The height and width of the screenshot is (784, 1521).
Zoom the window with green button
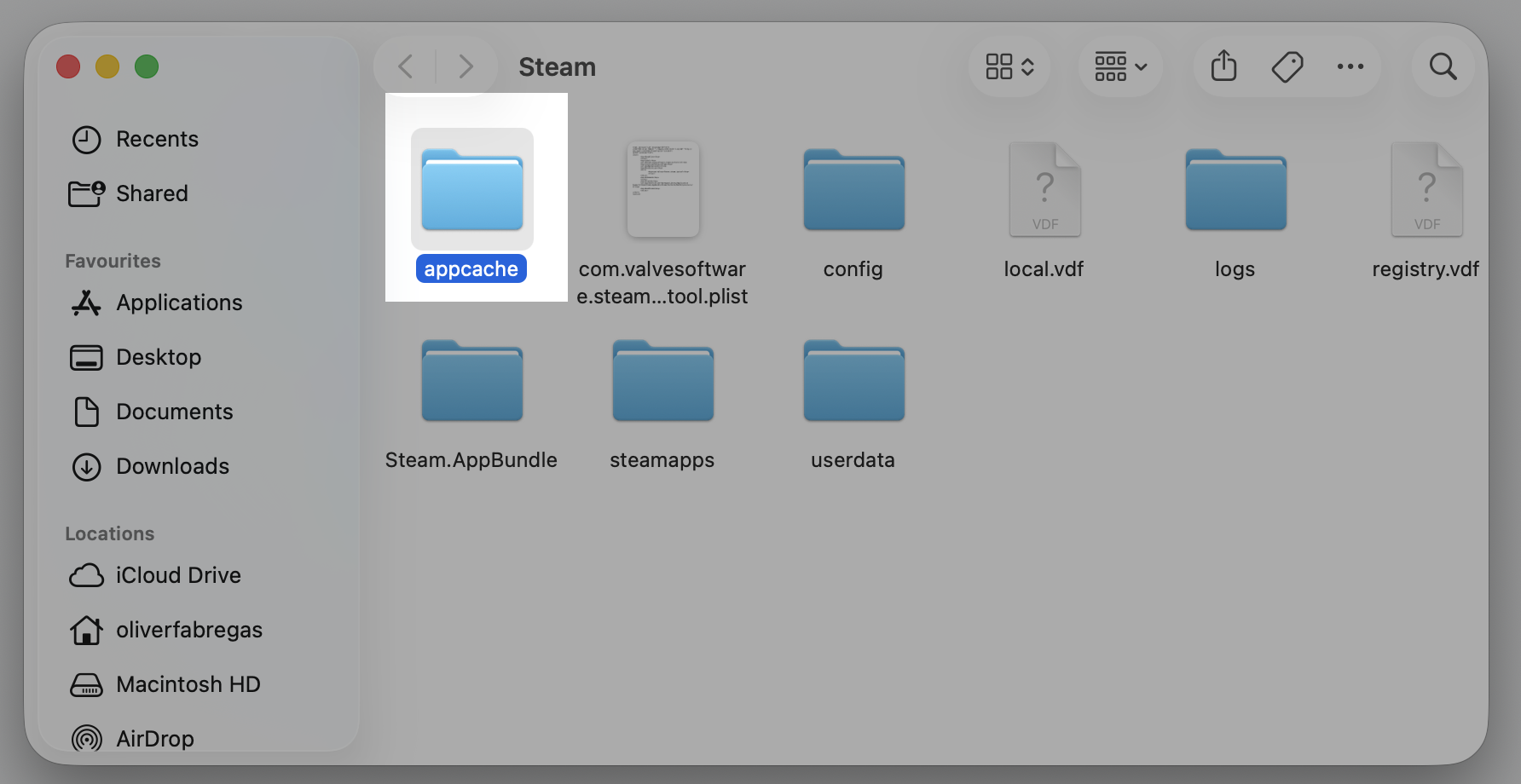click(x=147, y=66)
